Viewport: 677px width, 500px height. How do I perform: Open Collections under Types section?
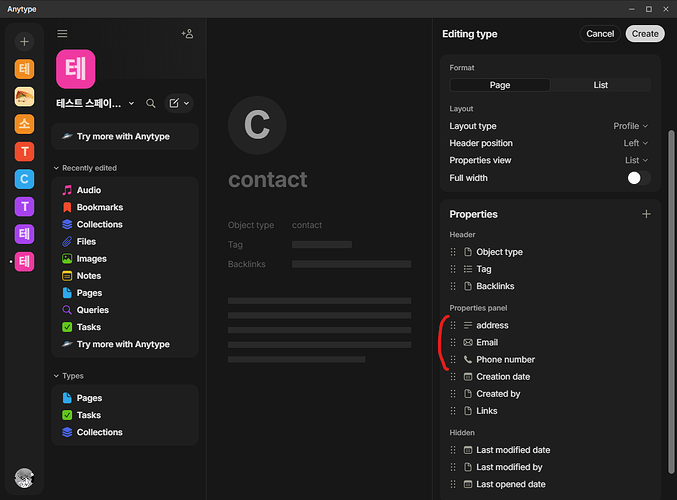click(x=125, y=432)
